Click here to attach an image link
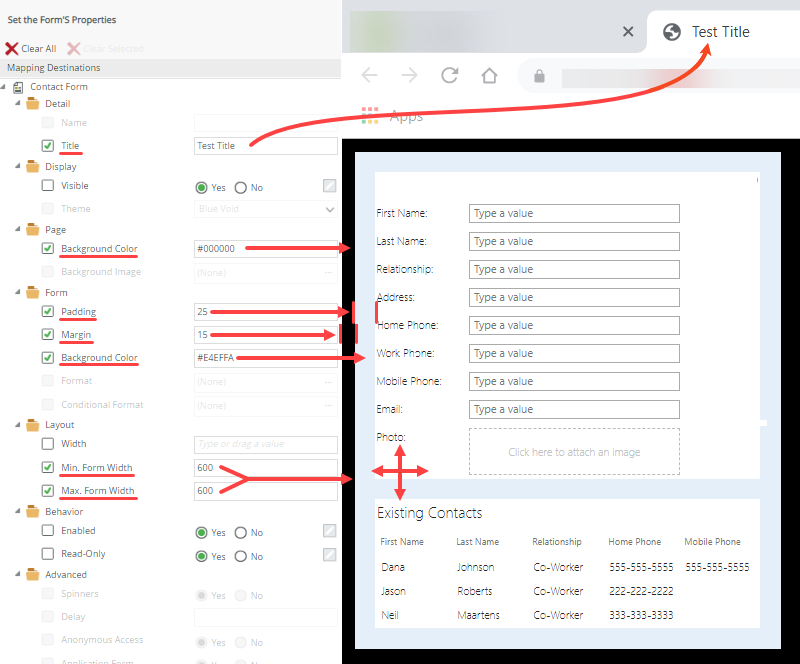 pos(573,451)
